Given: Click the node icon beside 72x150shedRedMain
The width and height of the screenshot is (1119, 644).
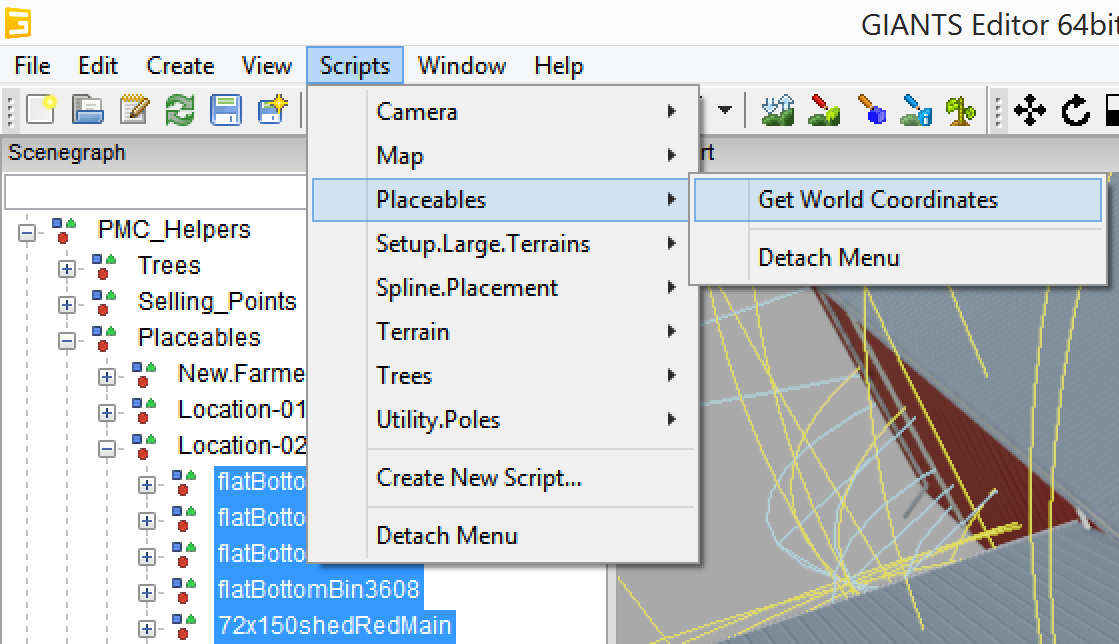Looking at the screenshot, I should click(x=184, y=626).
